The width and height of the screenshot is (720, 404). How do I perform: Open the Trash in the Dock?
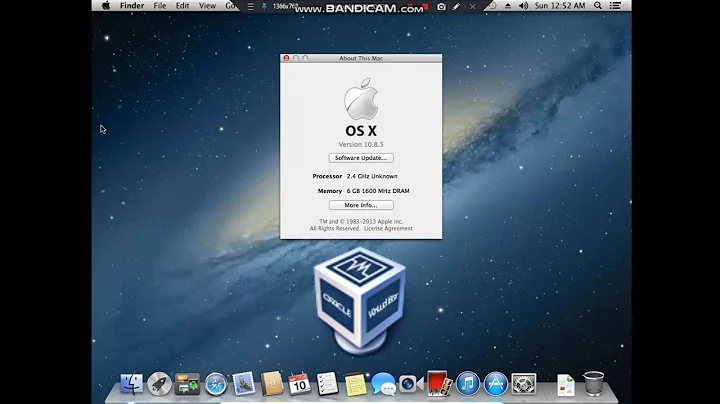tap(594, 383)
